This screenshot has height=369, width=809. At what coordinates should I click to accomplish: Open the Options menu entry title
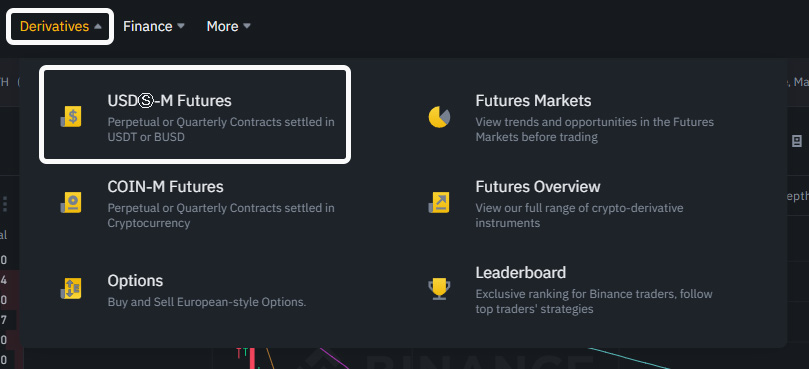point(135,281)
